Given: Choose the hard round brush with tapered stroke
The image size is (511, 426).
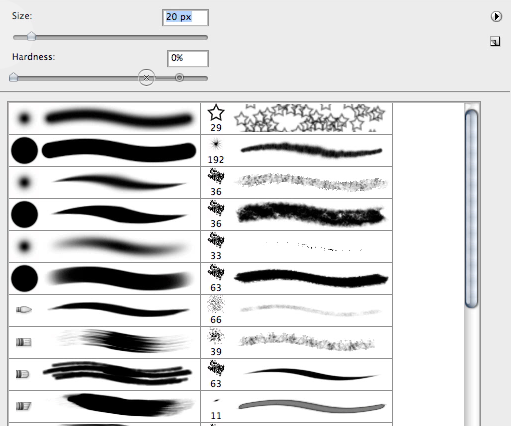Looking at the screenshot, I should (104, 215).
